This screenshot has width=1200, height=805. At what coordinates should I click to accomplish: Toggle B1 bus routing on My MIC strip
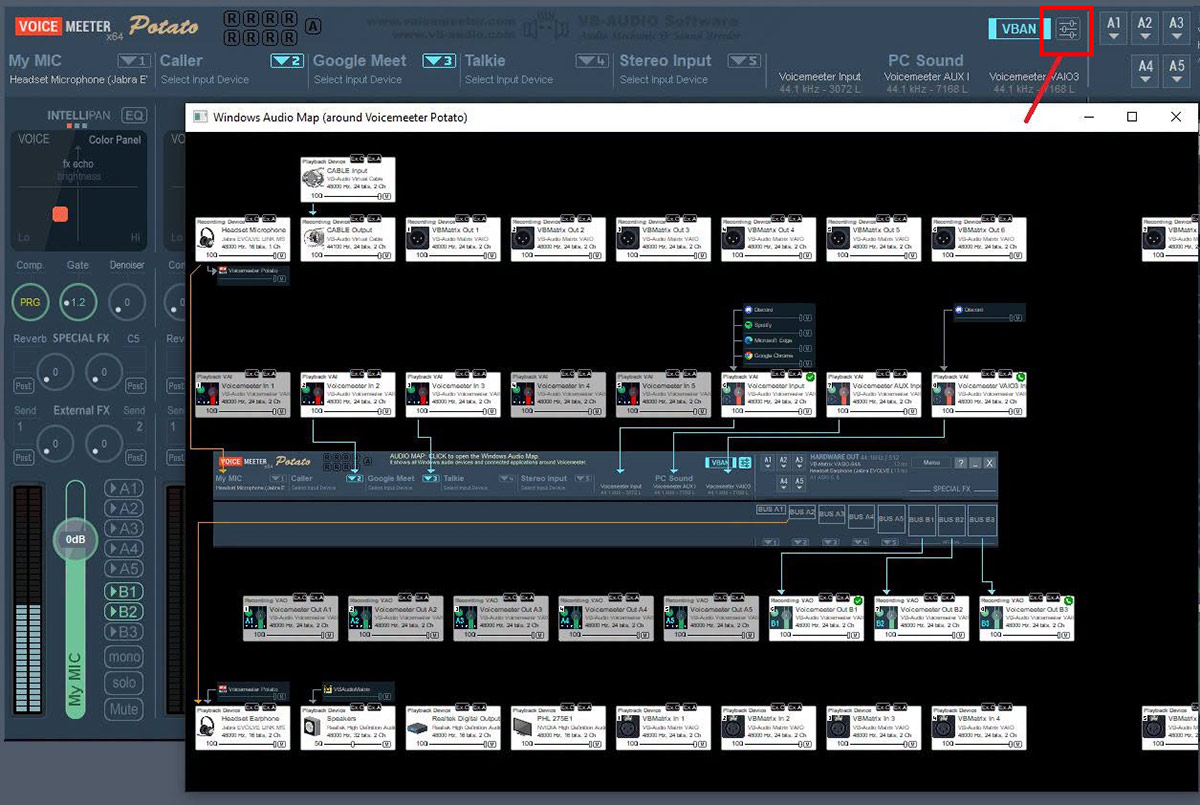[x=123, y=592]
